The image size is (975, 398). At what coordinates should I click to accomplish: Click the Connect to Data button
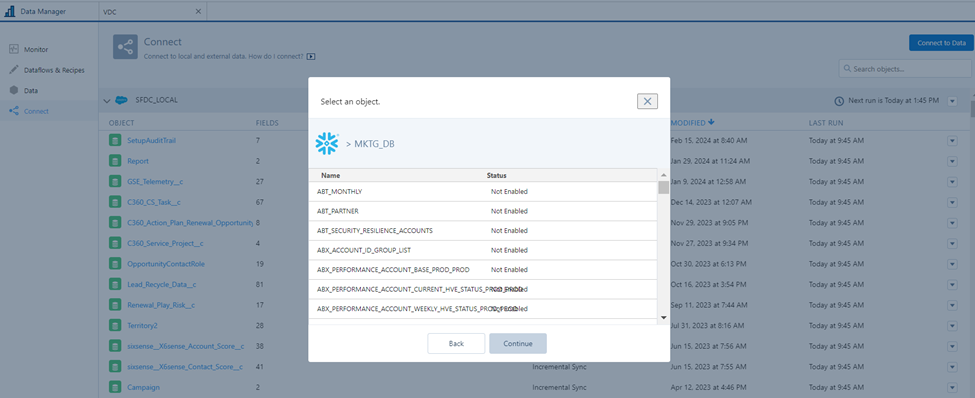tap(941, 43)
